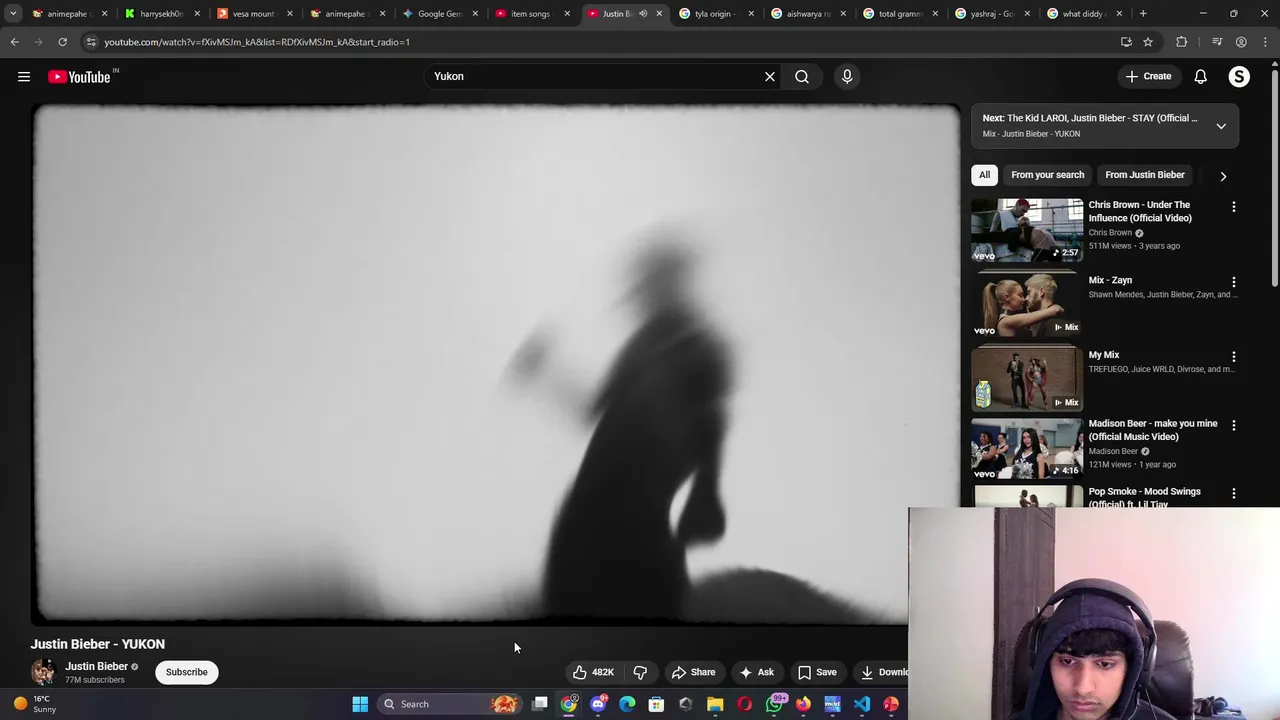Expand the Mix playlist panel chevron
This screenshot has width=1280, height=720.
point(1221,126)
